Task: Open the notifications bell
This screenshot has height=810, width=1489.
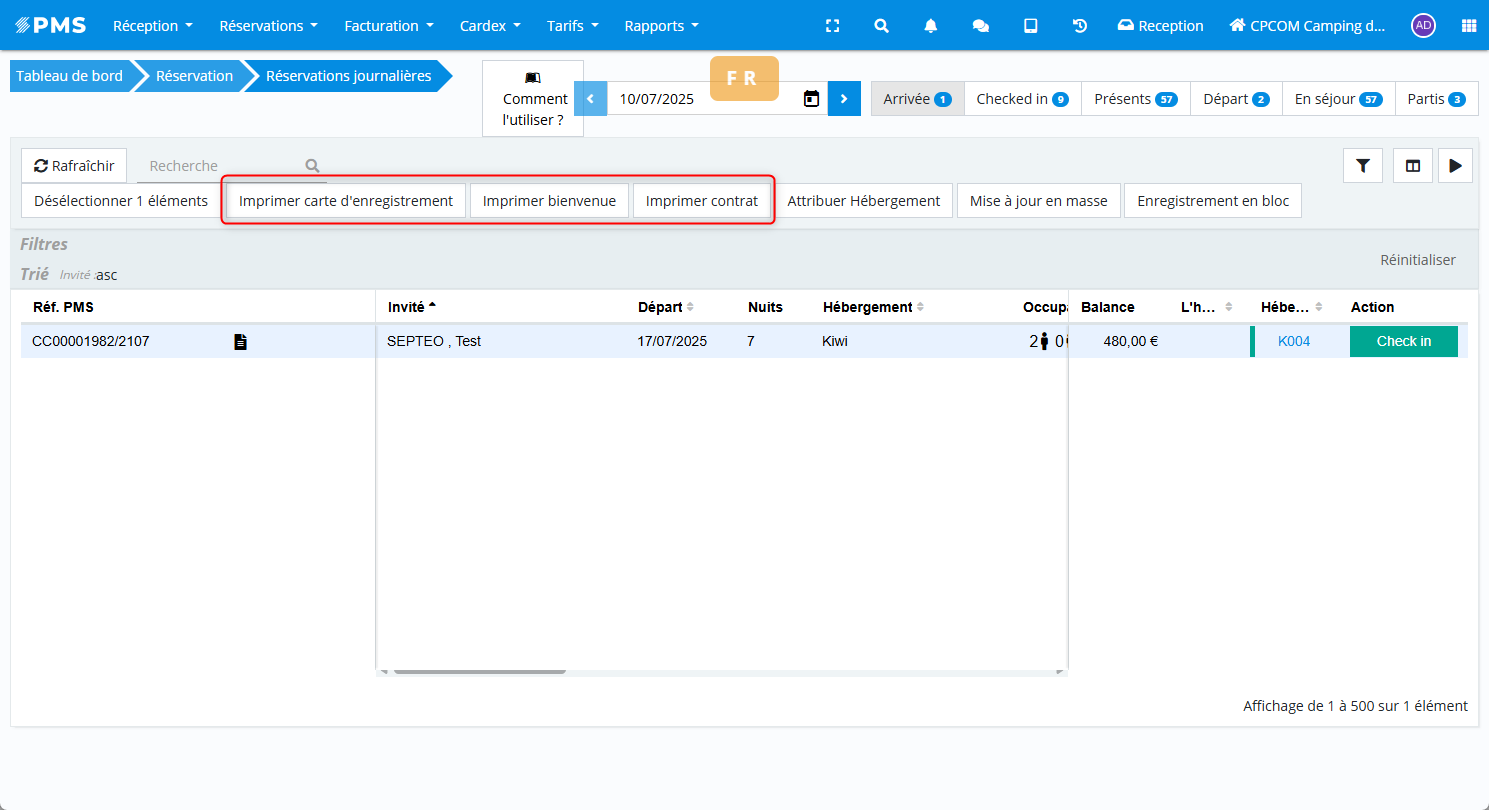Action: pyautogui.click(x=931, y=26)
